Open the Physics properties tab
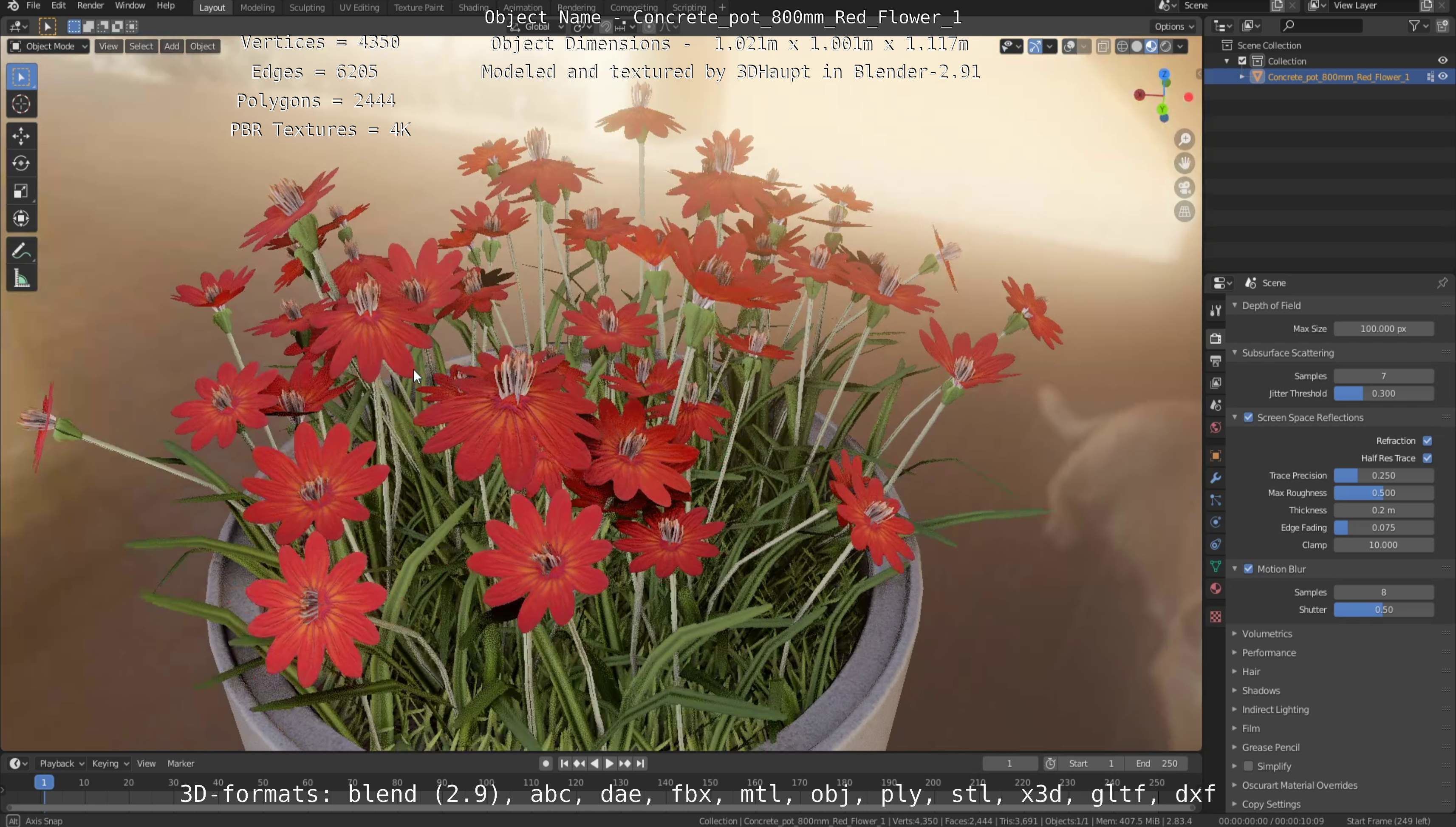1456x827 pixels. (x=1215, y=522)
